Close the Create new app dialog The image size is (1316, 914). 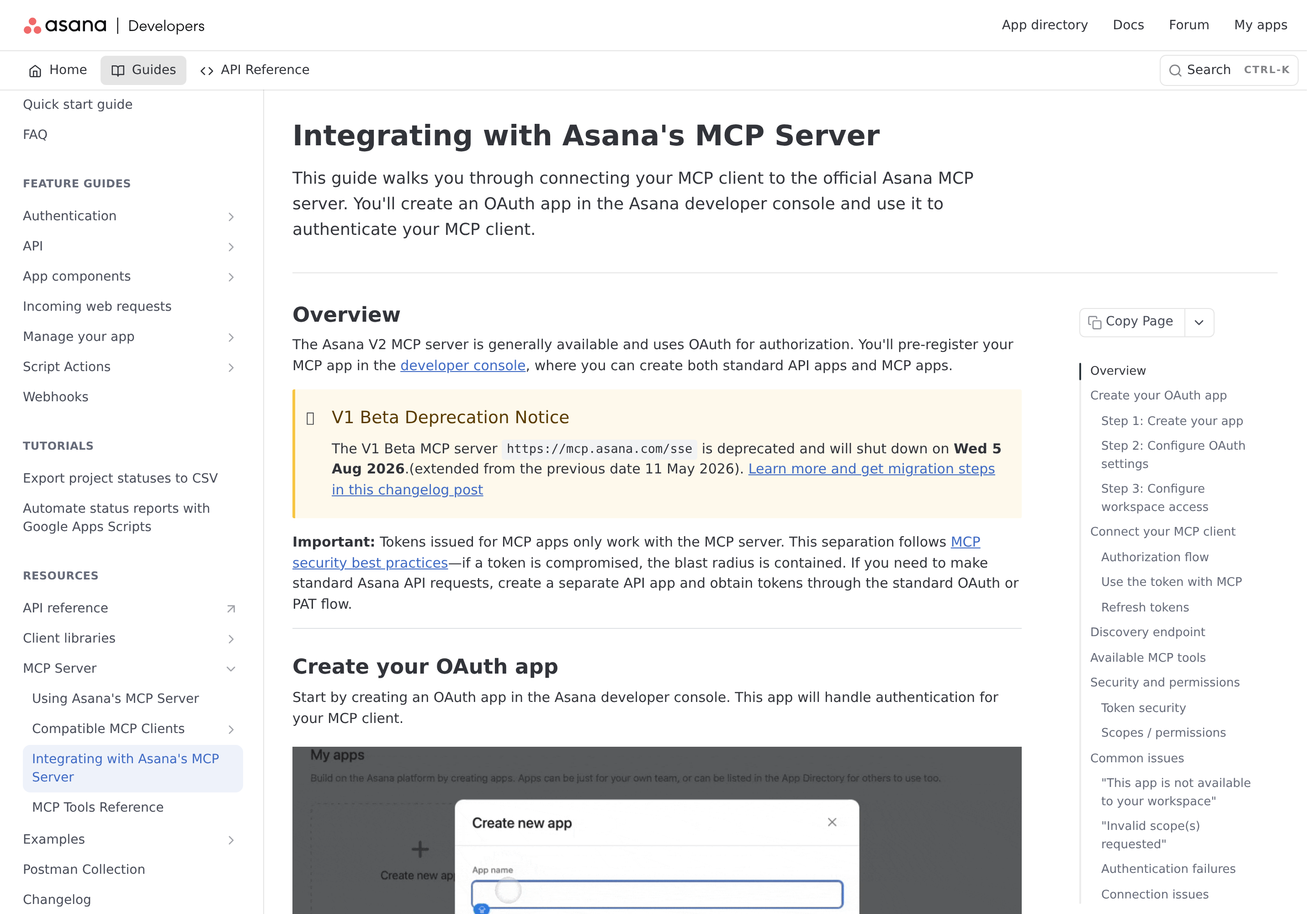click(832, 822)
